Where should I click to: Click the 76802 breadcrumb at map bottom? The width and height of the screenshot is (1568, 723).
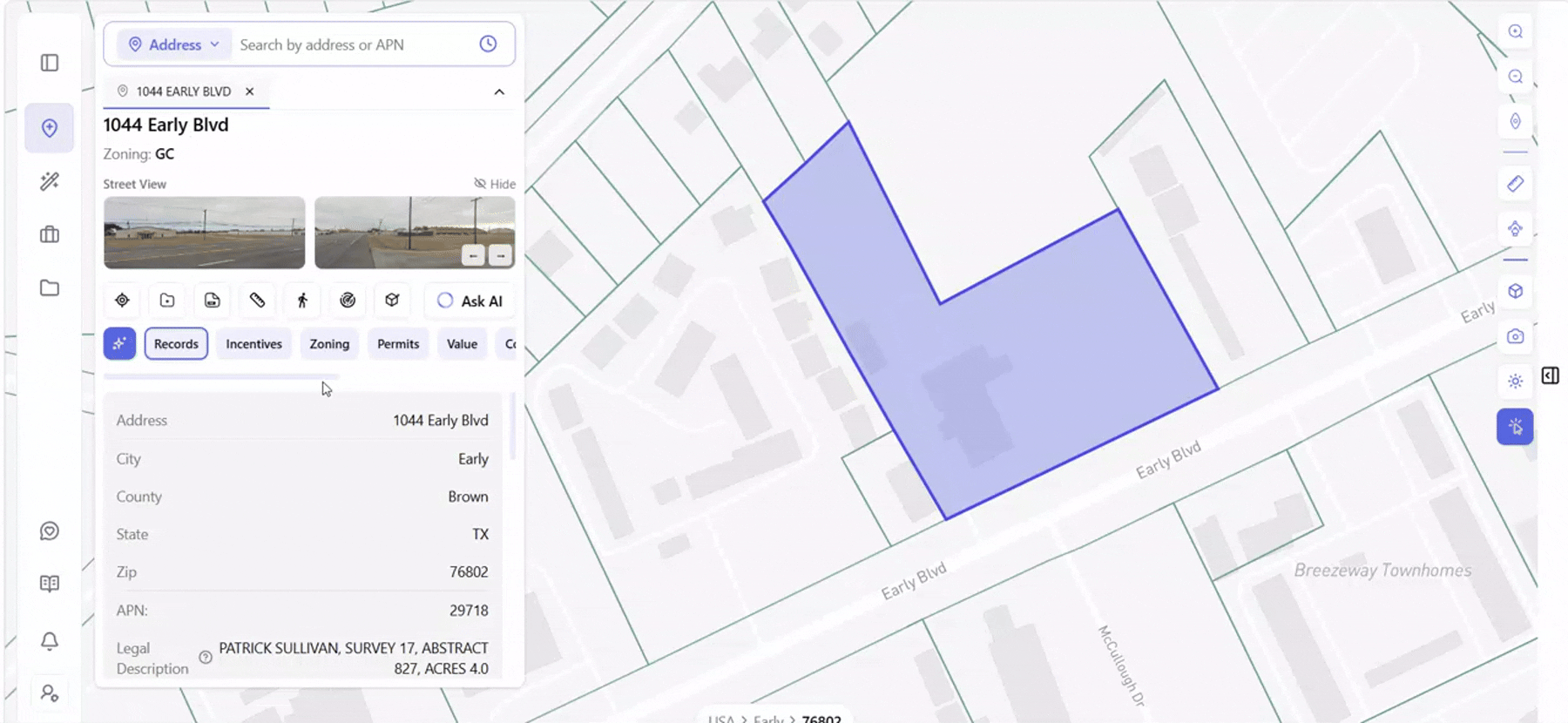(821, 719)
